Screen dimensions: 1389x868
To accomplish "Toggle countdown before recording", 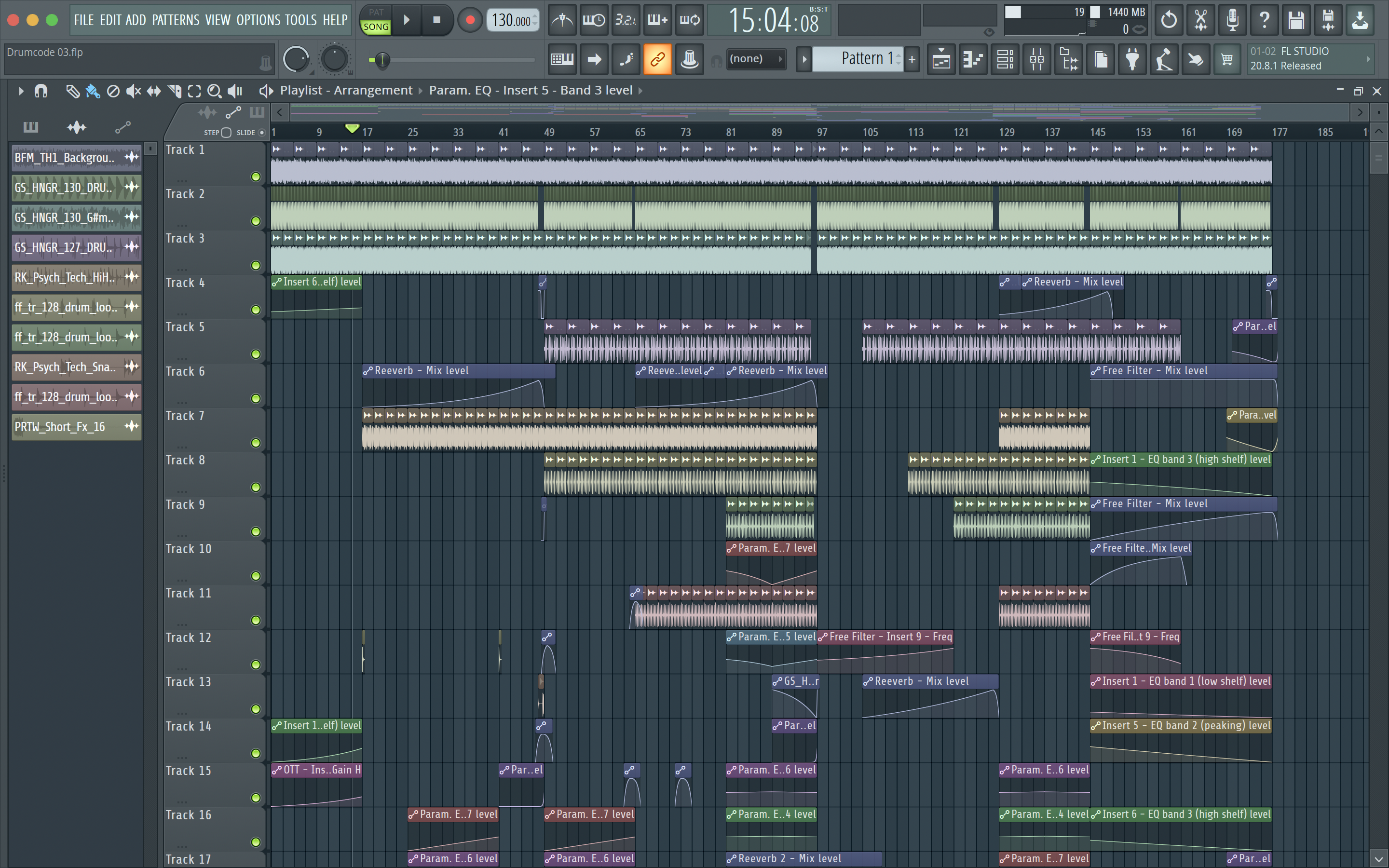I will pos(626,20).
